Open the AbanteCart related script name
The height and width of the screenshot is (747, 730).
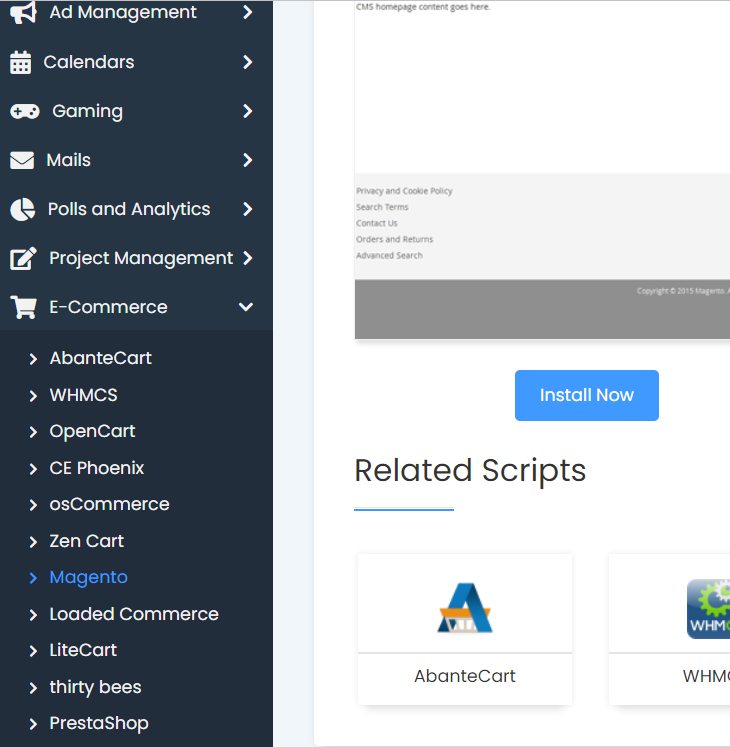(465, 676)
